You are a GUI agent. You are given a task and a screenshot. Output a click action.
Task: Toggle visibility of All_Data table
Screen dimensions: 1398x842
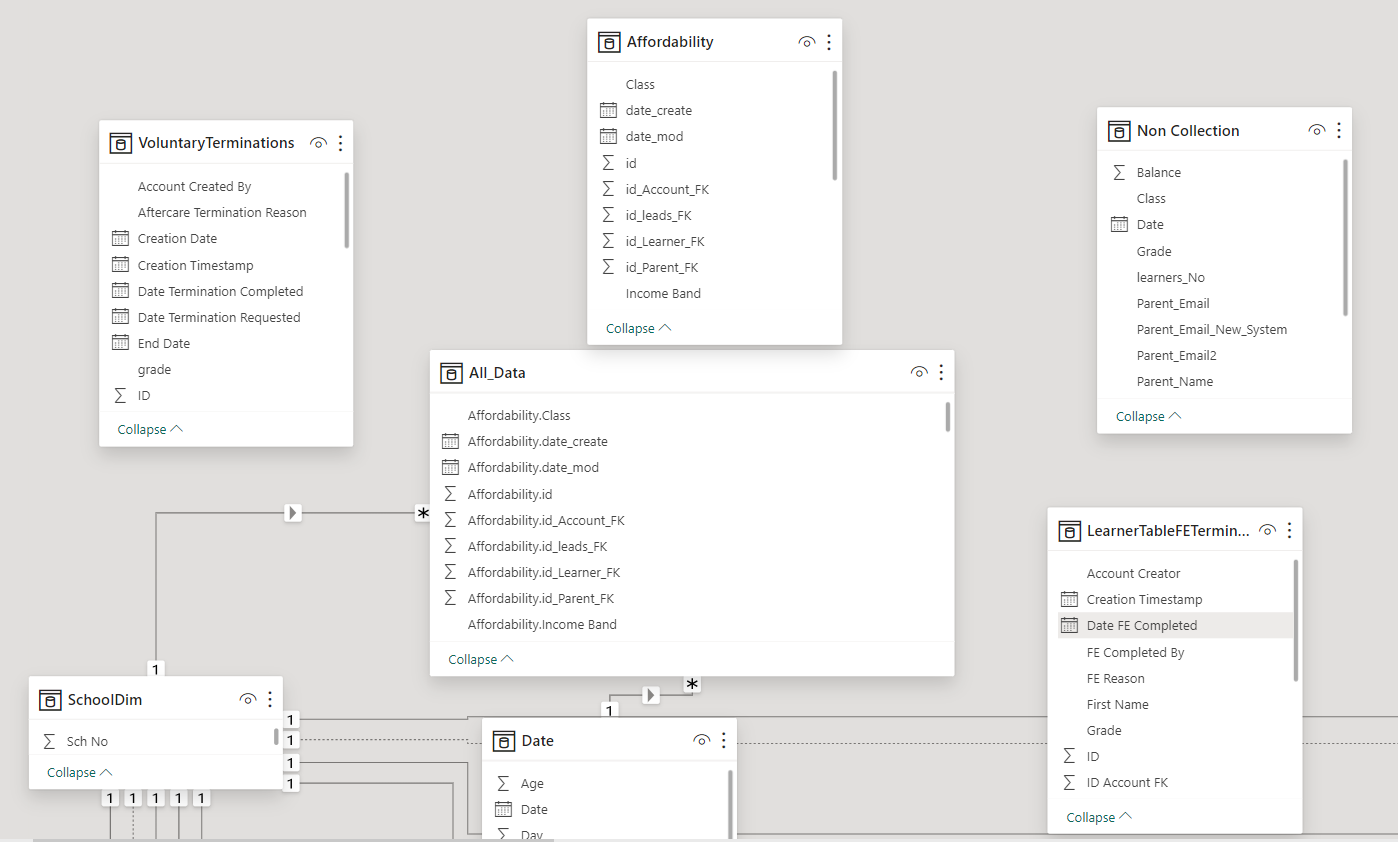click(x=919, y=372)
